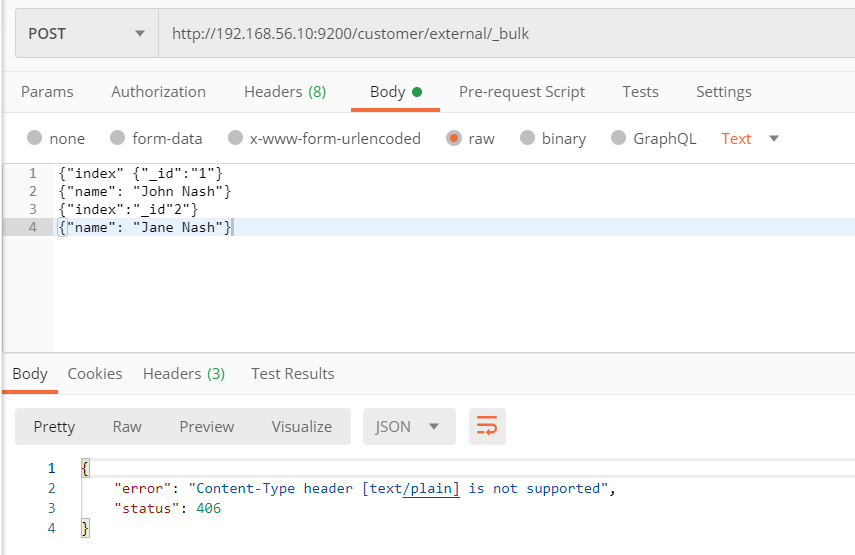
Task: Choose the binary body radio option
Action: (527, 138)
